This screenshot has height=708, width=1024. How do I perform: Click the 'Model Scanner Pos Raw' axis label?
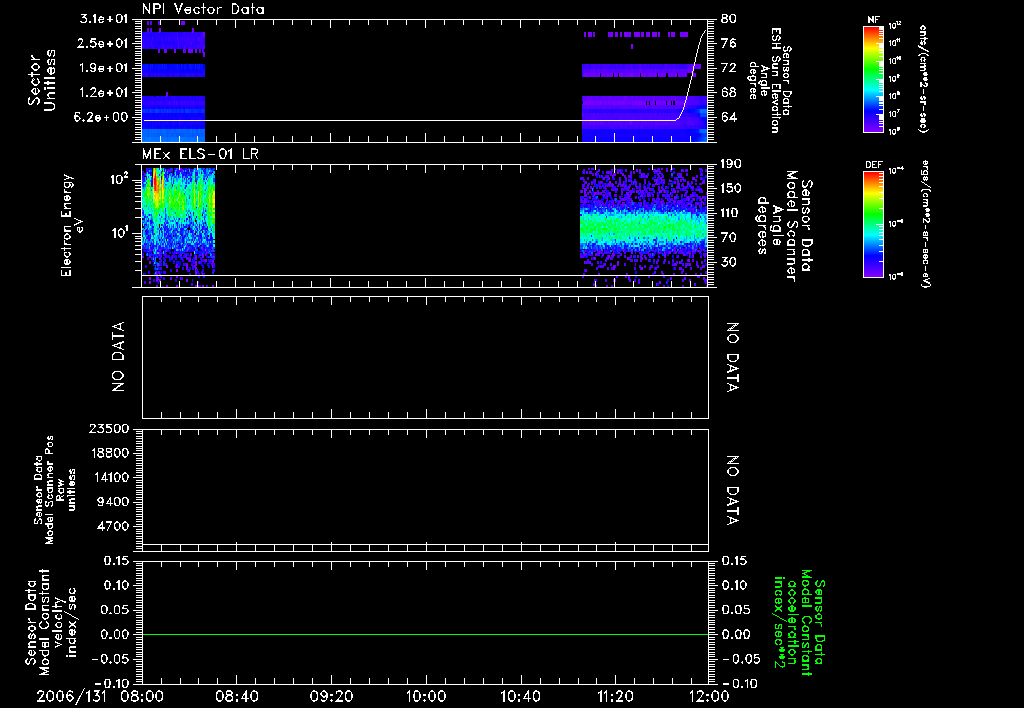point(55,489)
